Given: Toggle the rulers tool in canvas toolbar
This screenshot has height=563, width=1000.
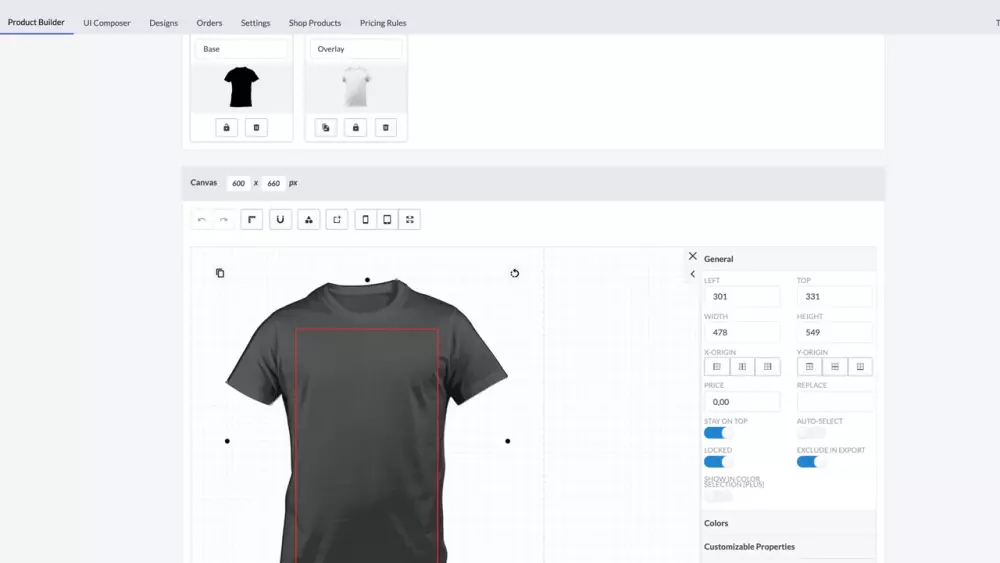Looking at the screenshot, I should point(252,219).
